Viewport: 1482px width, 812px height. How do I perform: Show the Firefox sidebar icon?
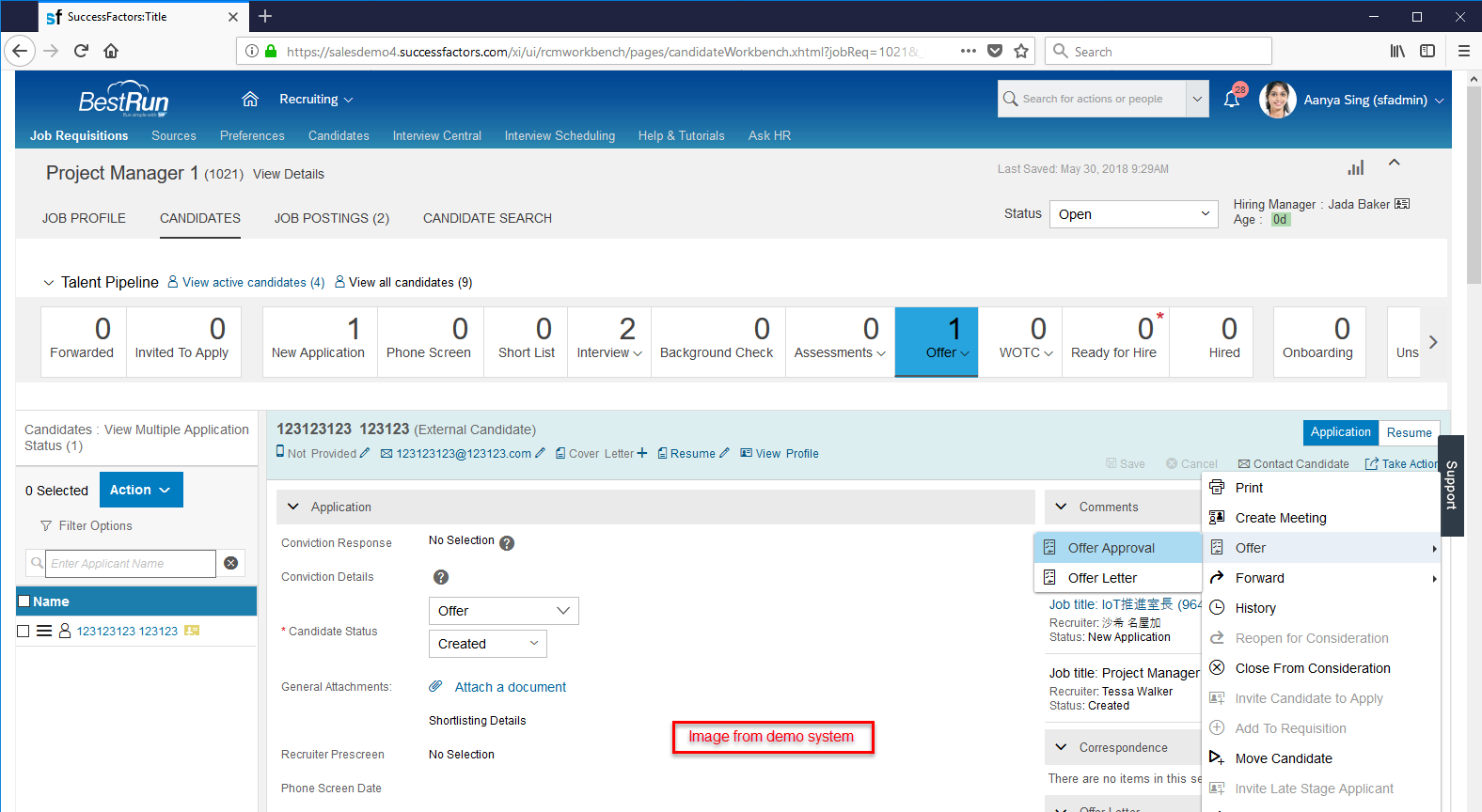[x=1427, y=51]
